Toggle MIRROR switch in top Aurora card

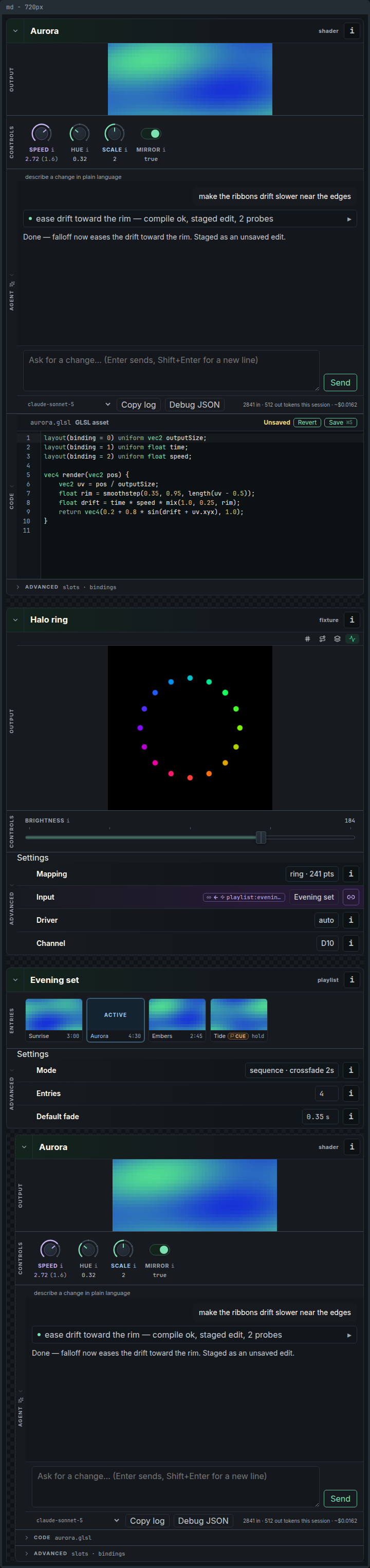(x=150, y=133)
